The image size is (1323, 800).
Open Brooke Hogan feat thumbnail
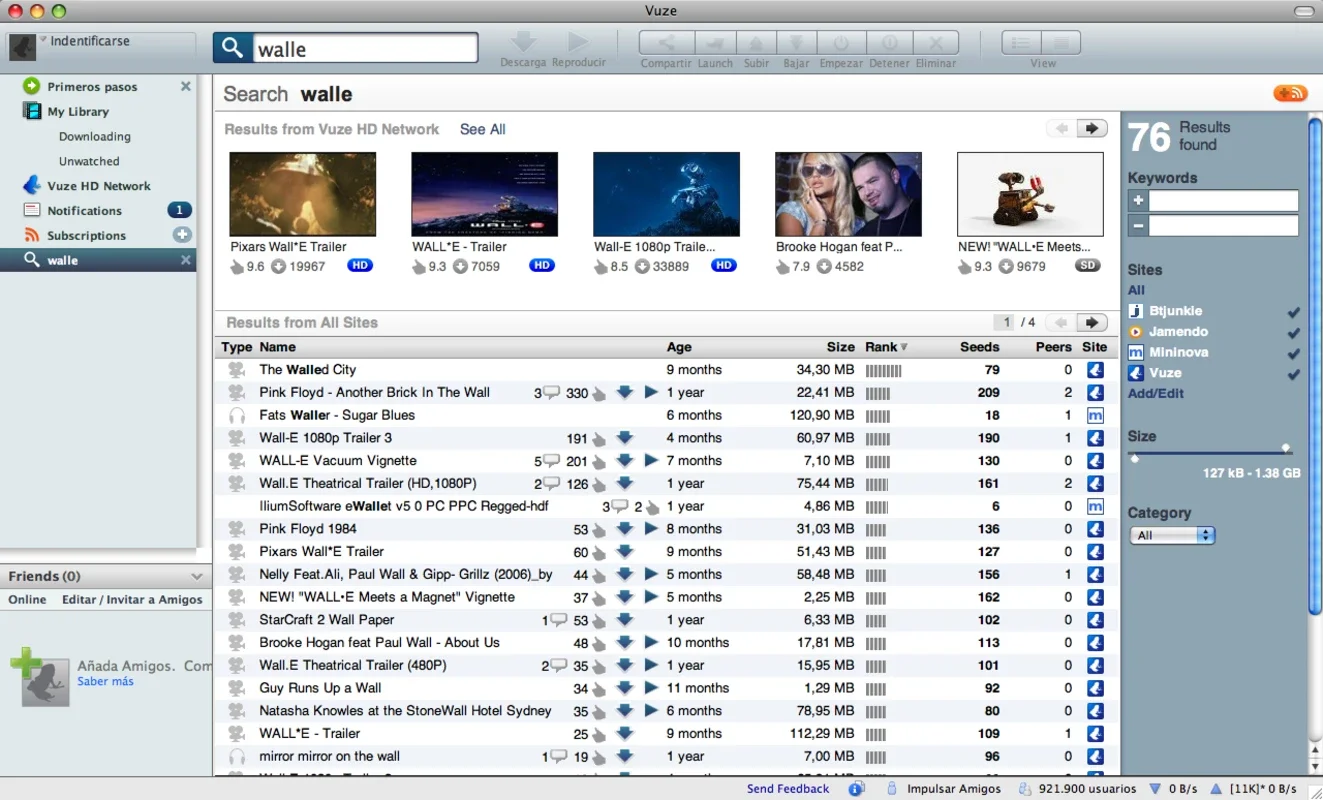(x=848, y=194)
